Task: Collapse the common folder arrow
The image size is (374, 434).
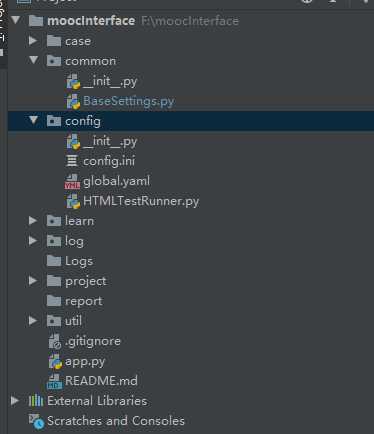Action: point(34,60)
